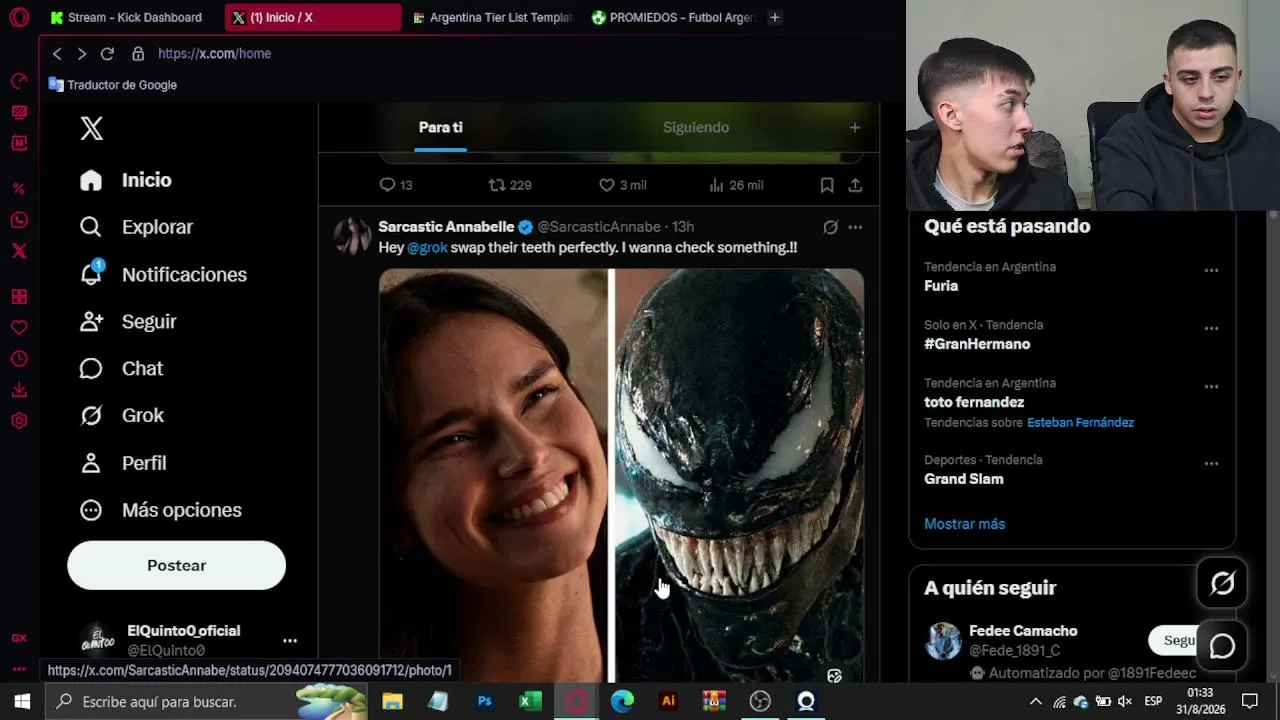Viewport: 1280px width, 720px height.
Task: Open WinRAR from the taskbar
Action: point(714,701)
